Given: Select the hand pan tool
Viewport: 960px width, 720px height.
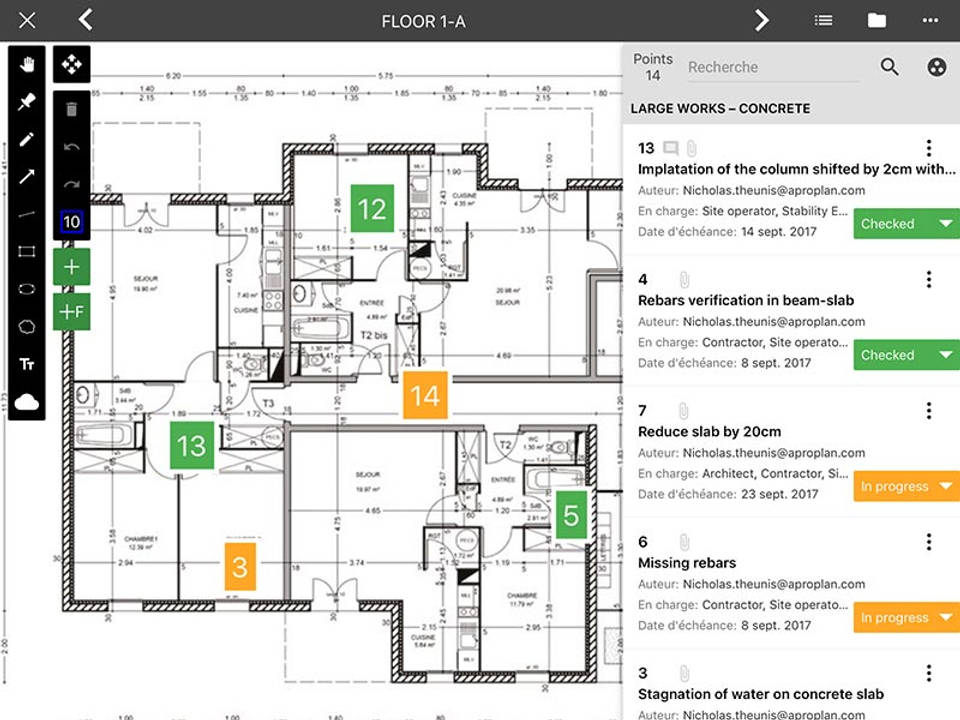Looking at the screenshot, I should click(27, 65).
